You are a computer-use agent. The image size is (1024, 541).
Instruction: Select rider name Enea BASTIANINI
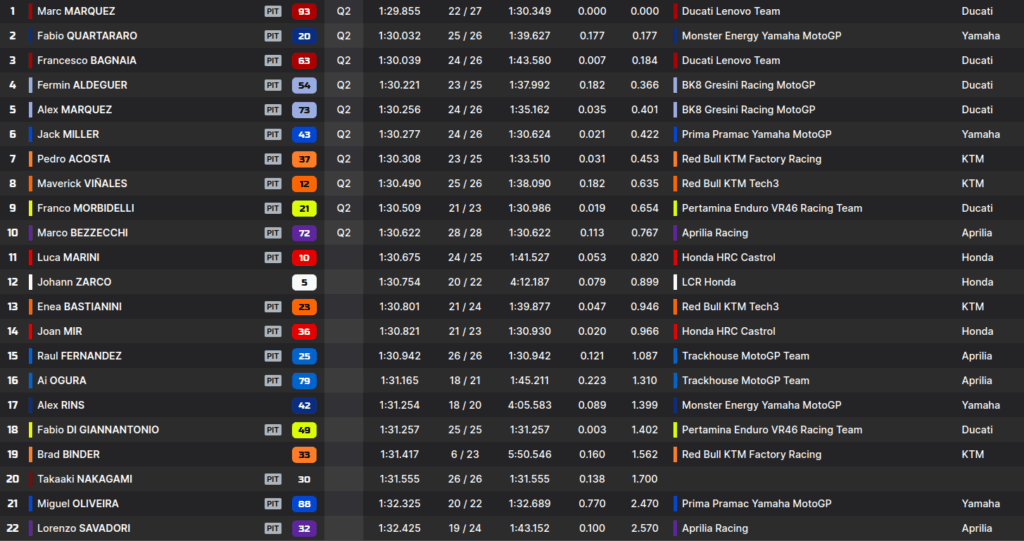tap(79, 306)
